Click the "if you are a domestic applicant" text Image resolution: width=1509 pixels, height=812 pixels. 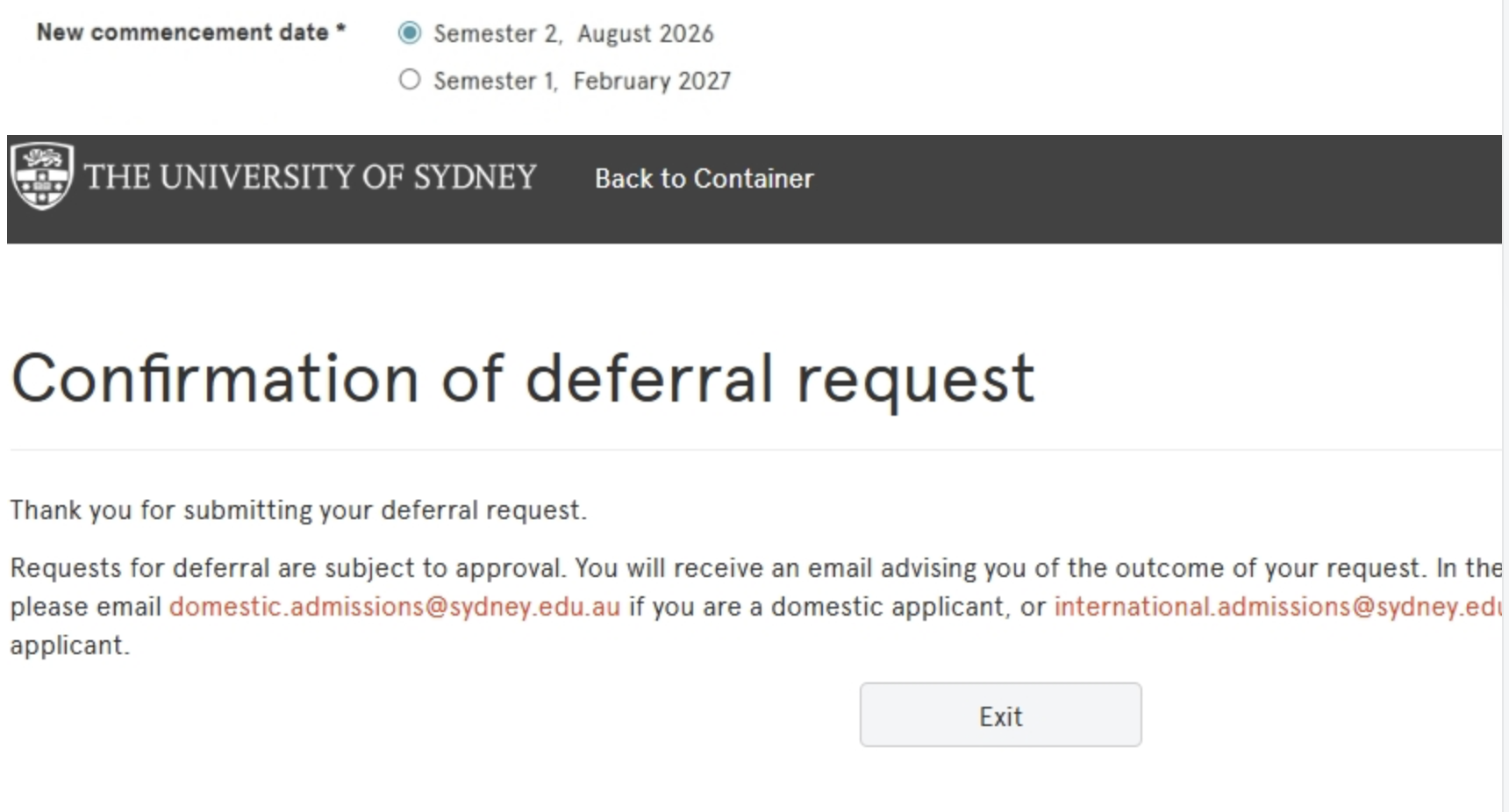point(818,607)
